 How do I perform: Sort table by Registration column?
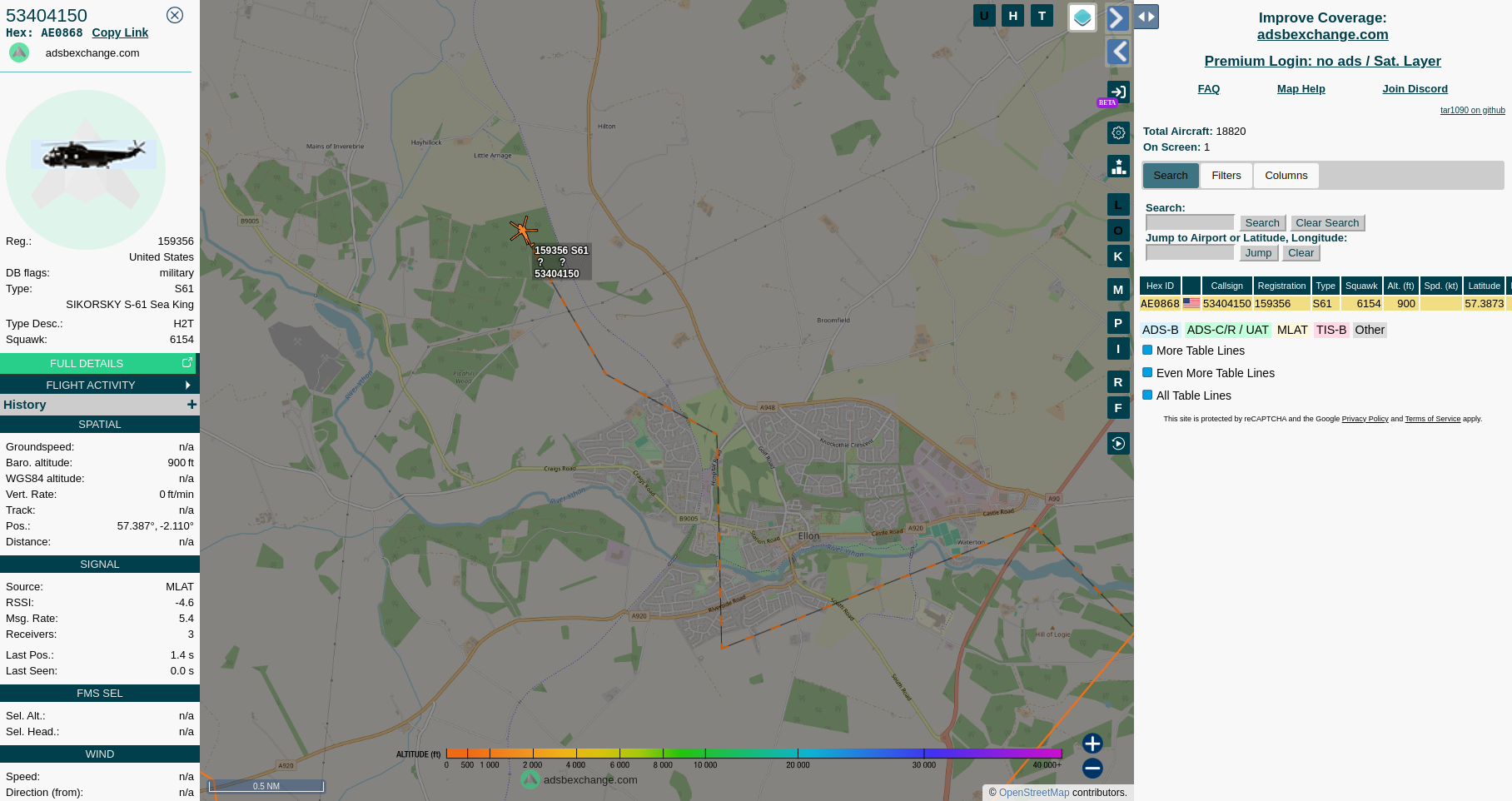[x=1281, y=286]
